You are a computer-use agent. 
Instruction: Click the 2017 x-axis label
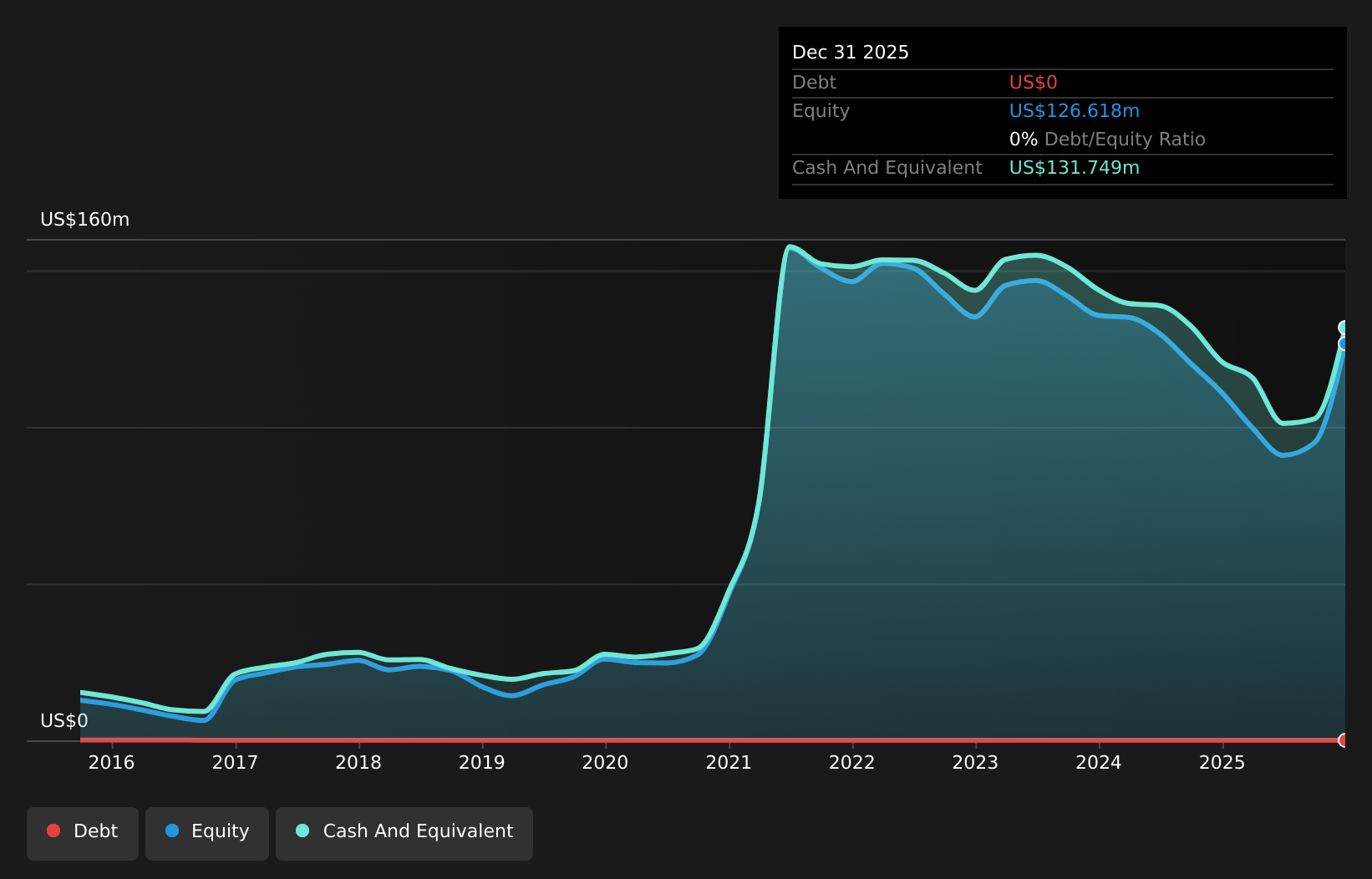[235, 762]
